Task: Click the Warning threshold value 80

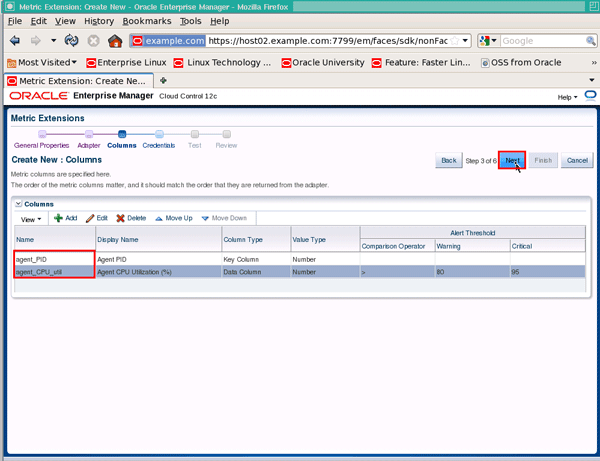Action: click(440, 272)
